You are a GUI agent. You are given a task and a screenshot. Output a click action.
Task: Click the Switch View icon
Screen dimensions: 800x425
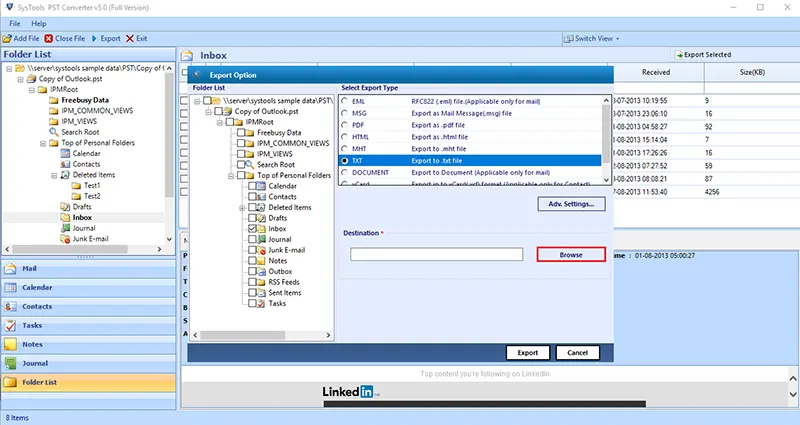[x=568, y=38]
